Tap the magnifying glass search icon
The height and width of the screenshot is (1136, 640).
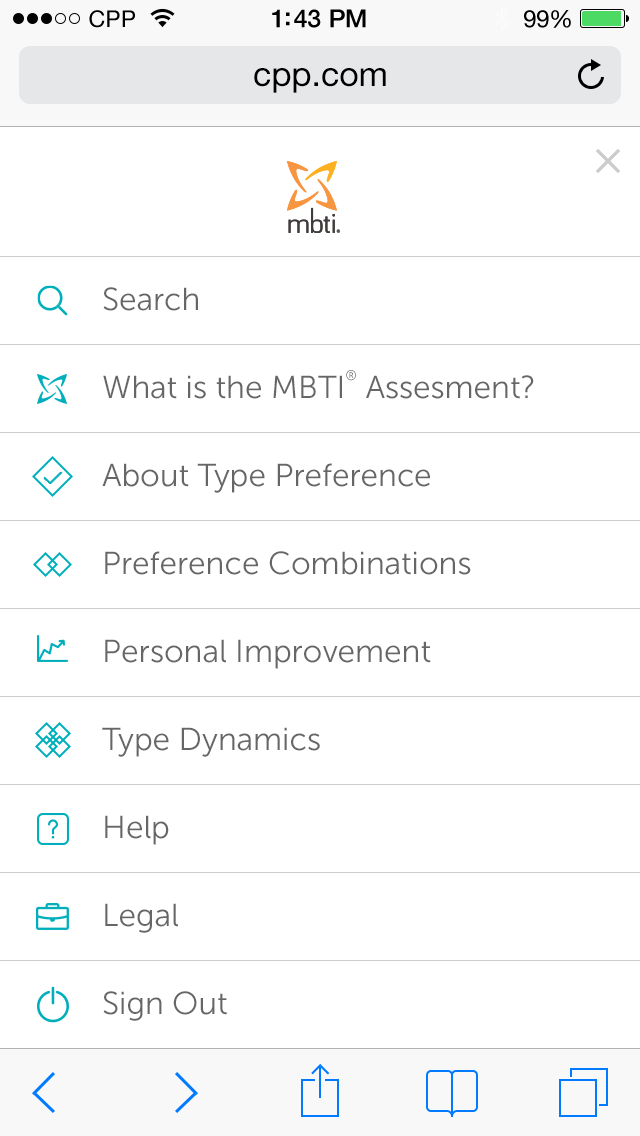[52, 301]
